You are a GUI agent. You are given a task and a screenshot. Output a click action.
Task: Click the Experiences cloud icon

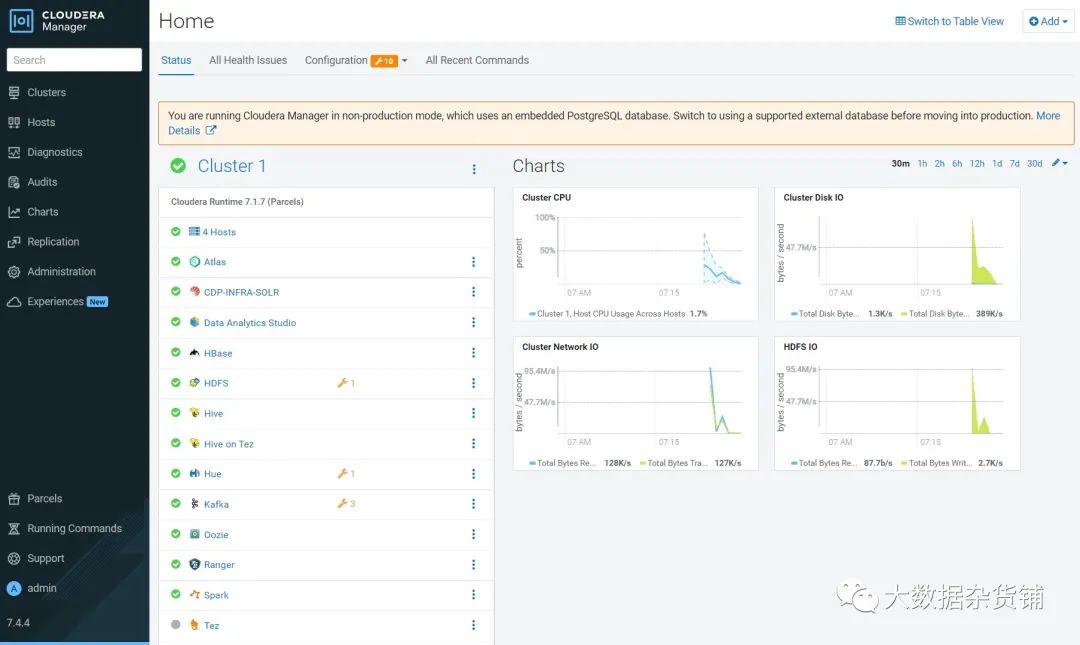[14, 302]
